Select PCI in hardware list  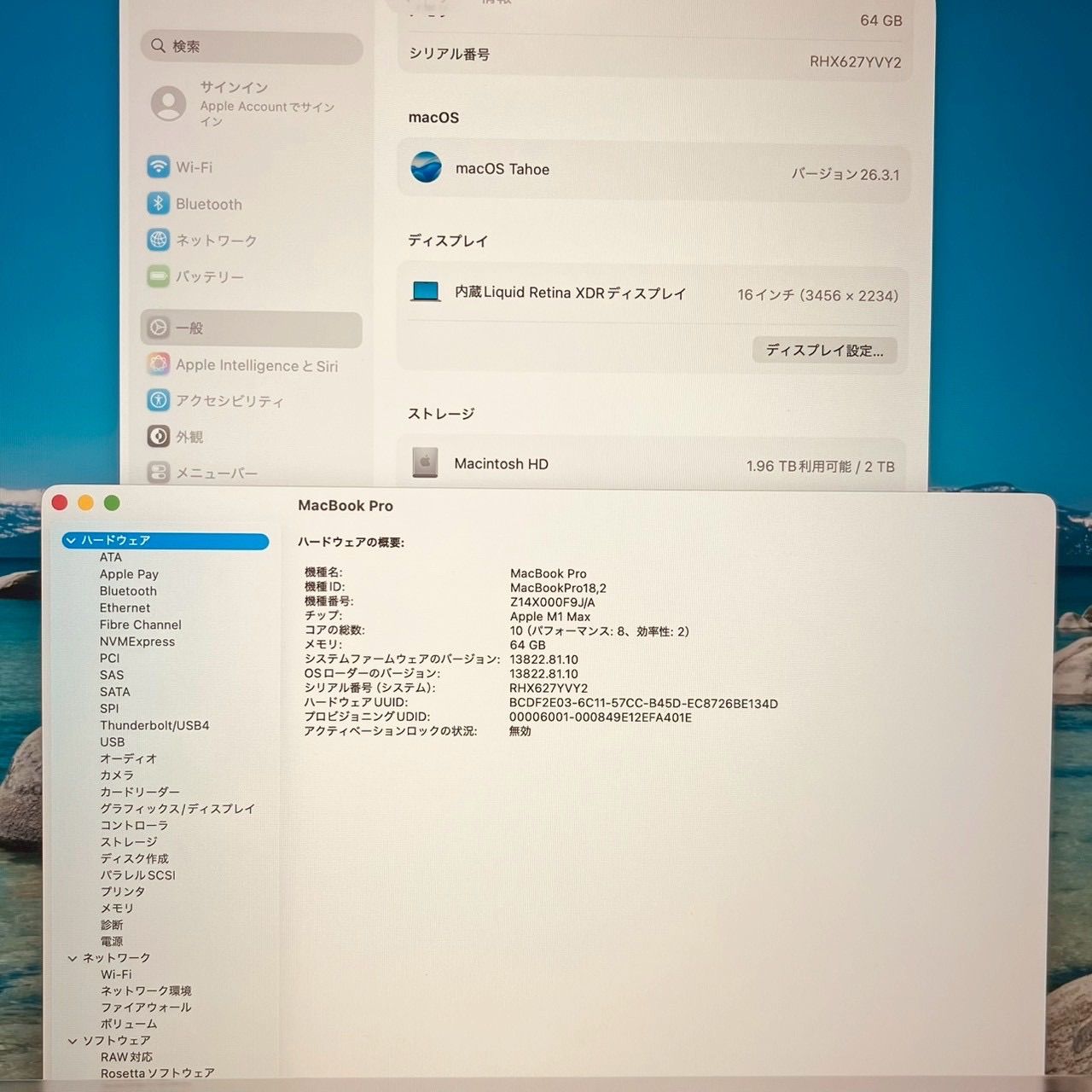(109, 658)
